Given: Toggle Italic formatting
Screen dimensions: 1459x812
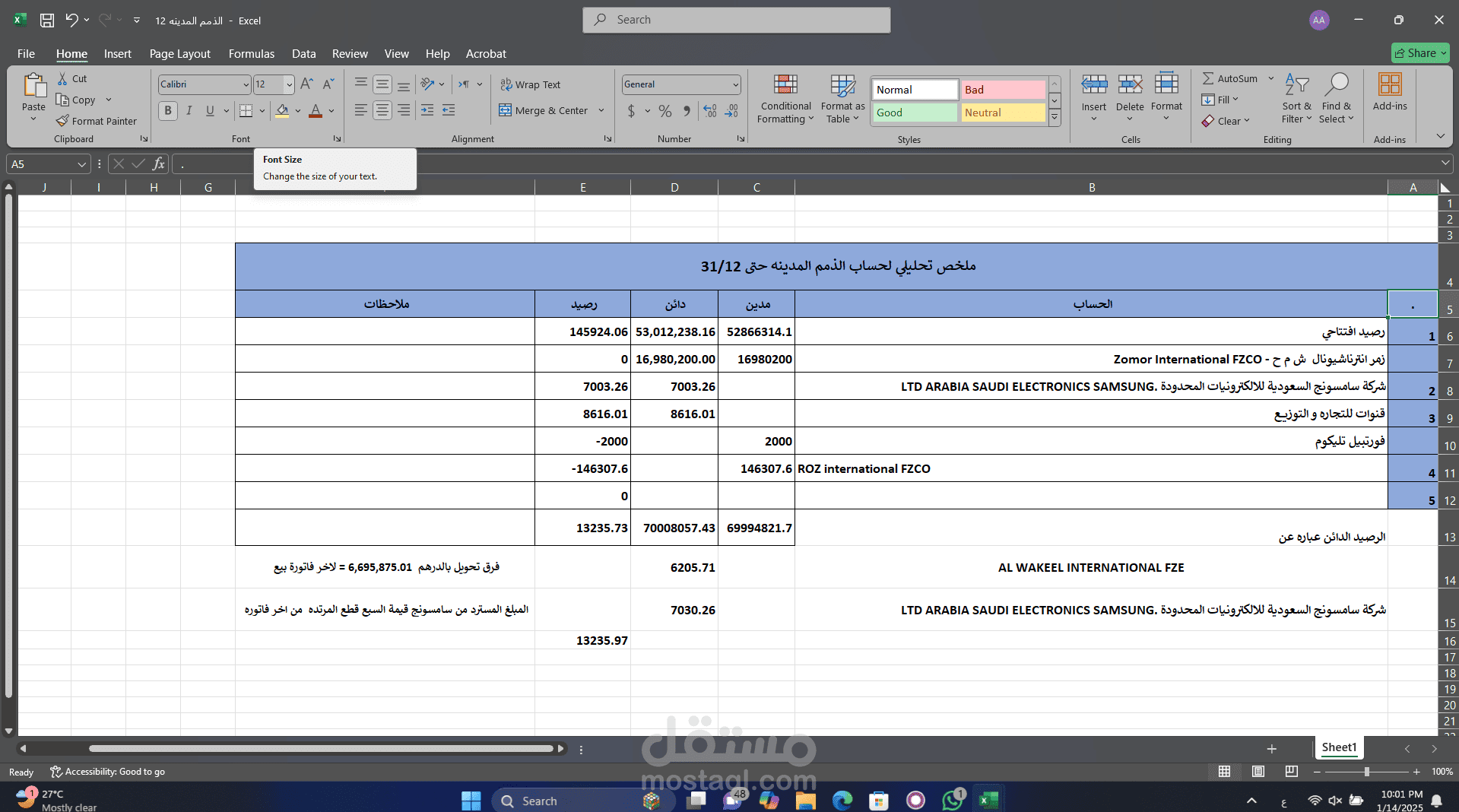Looking at the screenshot, I should [x=189, y=111].
